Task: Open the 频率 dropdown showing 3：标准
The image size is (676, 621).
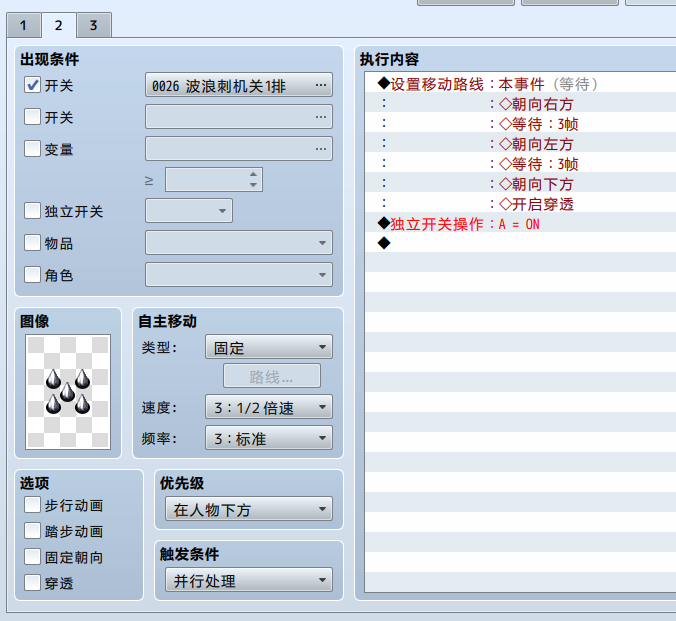Action: [269, 438]
